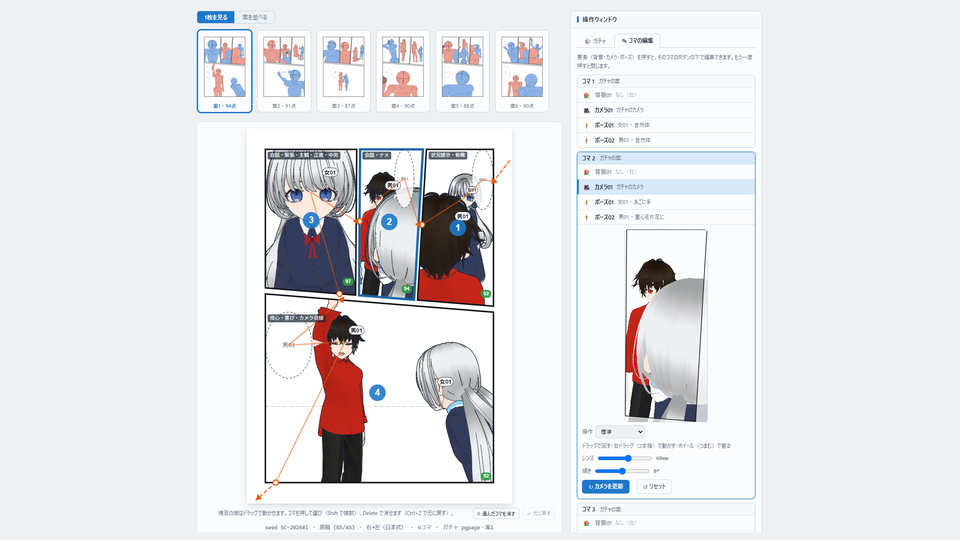The image size is (960, 540).
Task: Switch to the ガチャ tab
Action: 595,41
